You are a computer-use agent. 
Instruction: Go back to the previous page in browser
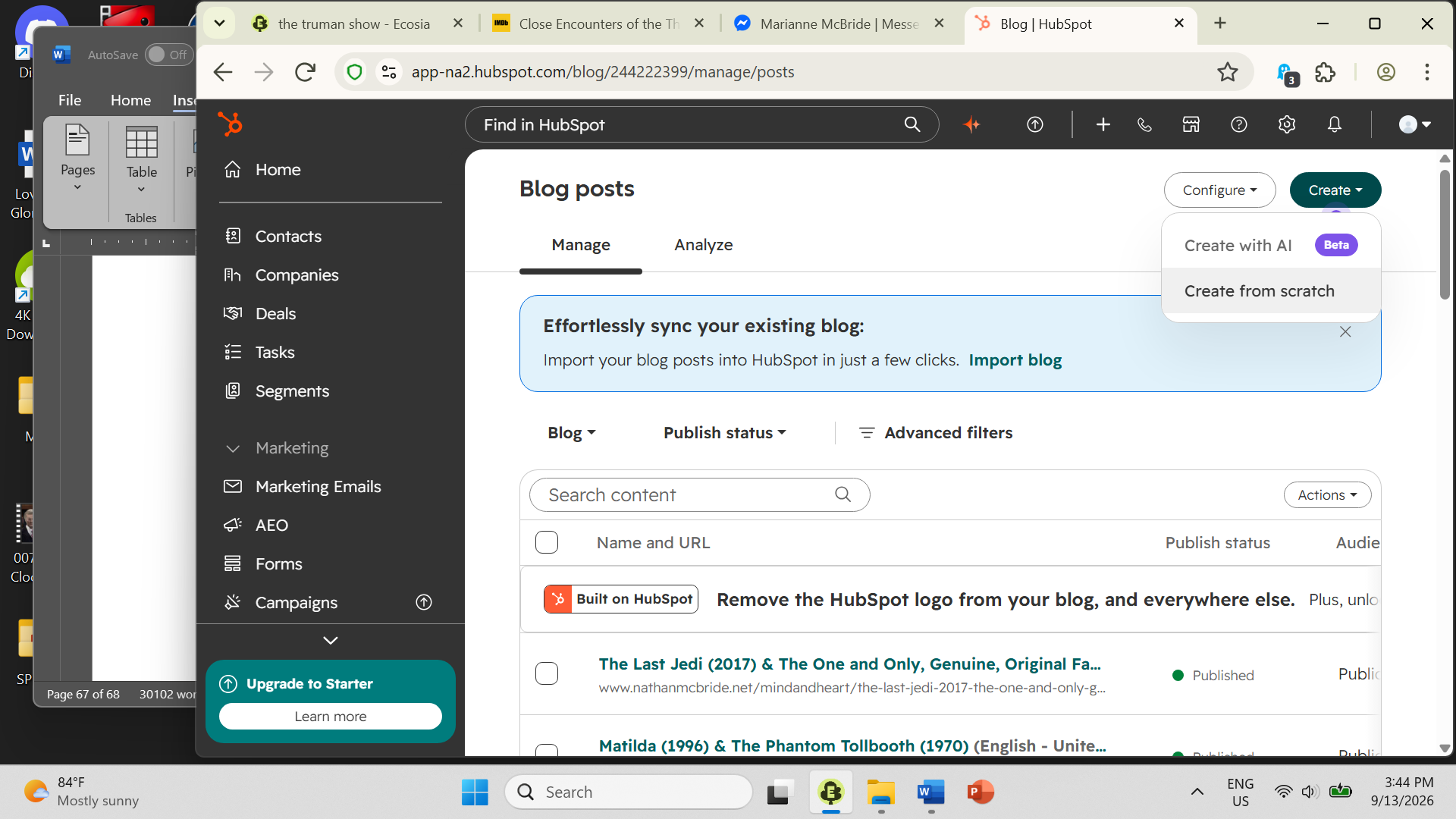[x=223, y=72]
